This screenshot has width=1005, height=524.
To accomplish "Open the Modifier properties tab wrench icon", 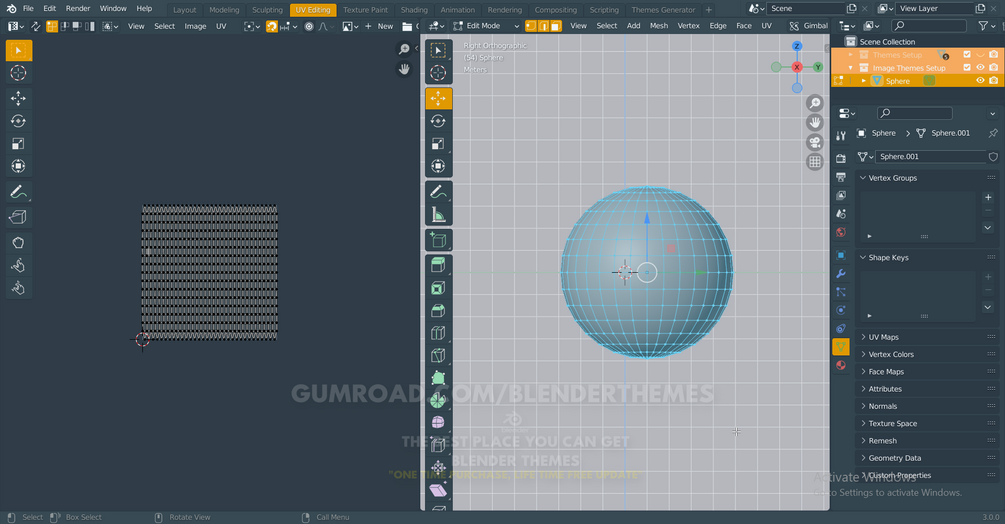I will point(841,274).
